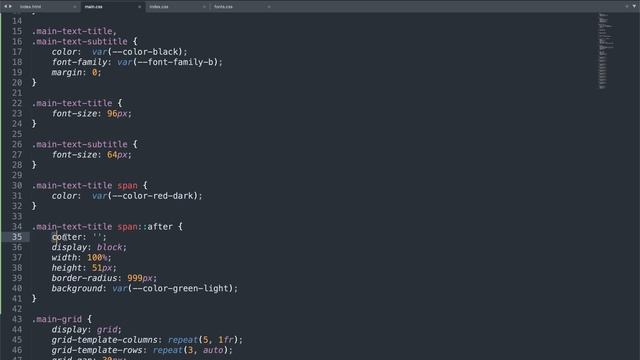Click line number 35 in the gutter
Viewport: 640px width, 360px height.
click(17, 237)
